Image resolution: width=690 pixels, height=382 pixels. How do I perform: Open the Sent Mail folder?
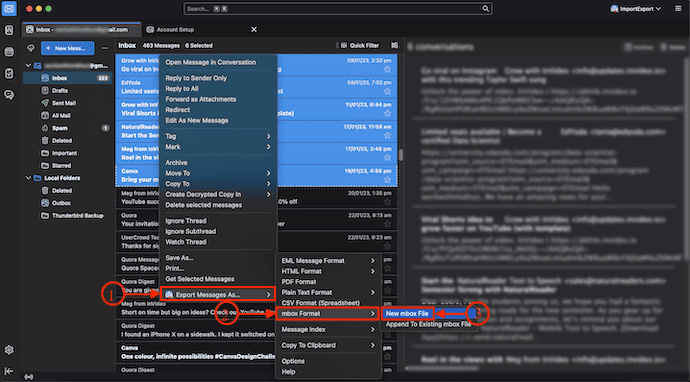[67, 103]
